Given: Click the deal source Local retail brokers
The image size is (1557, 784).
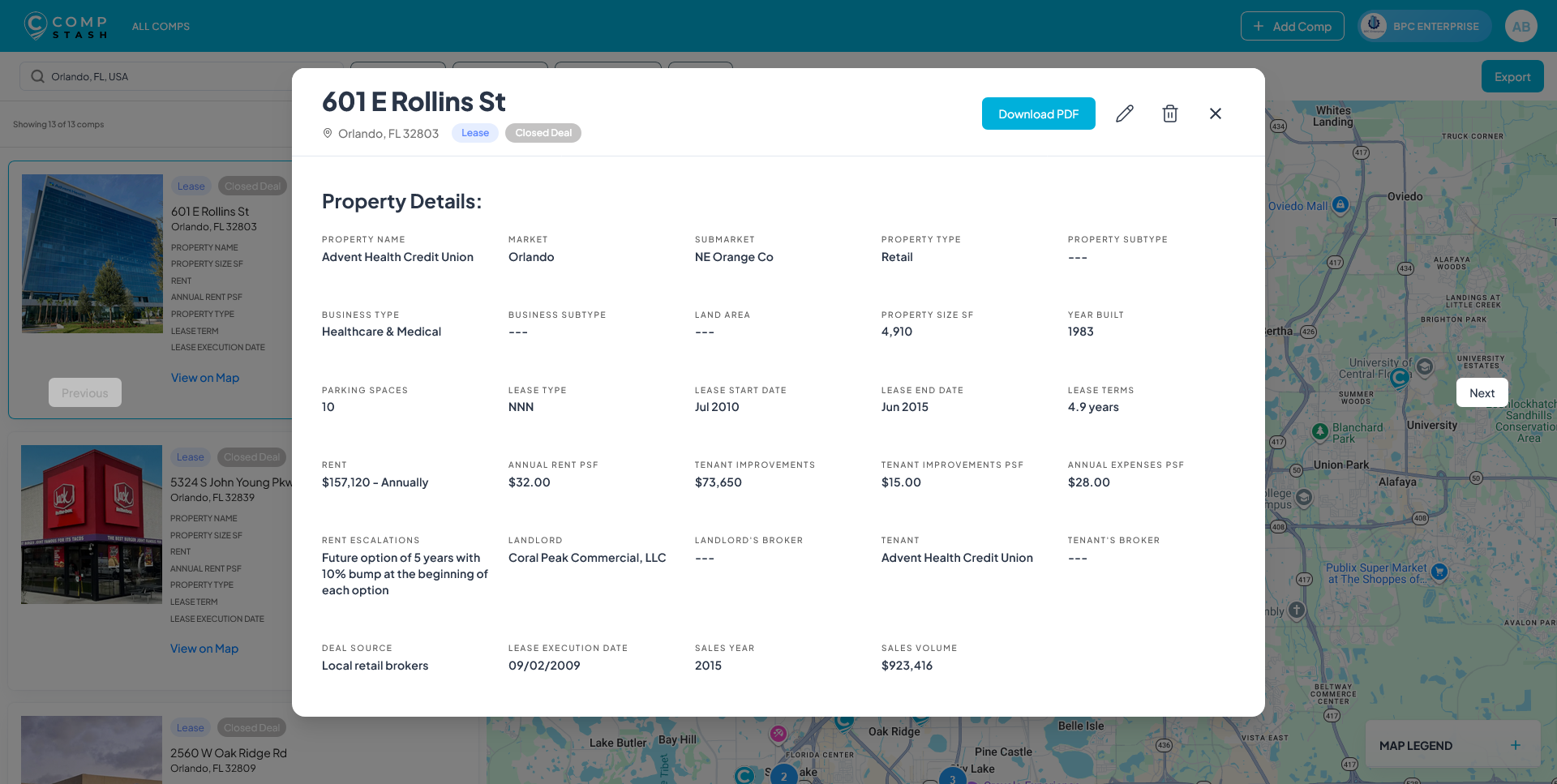Looking at the screenshot, I should click(x=375, y=666).
